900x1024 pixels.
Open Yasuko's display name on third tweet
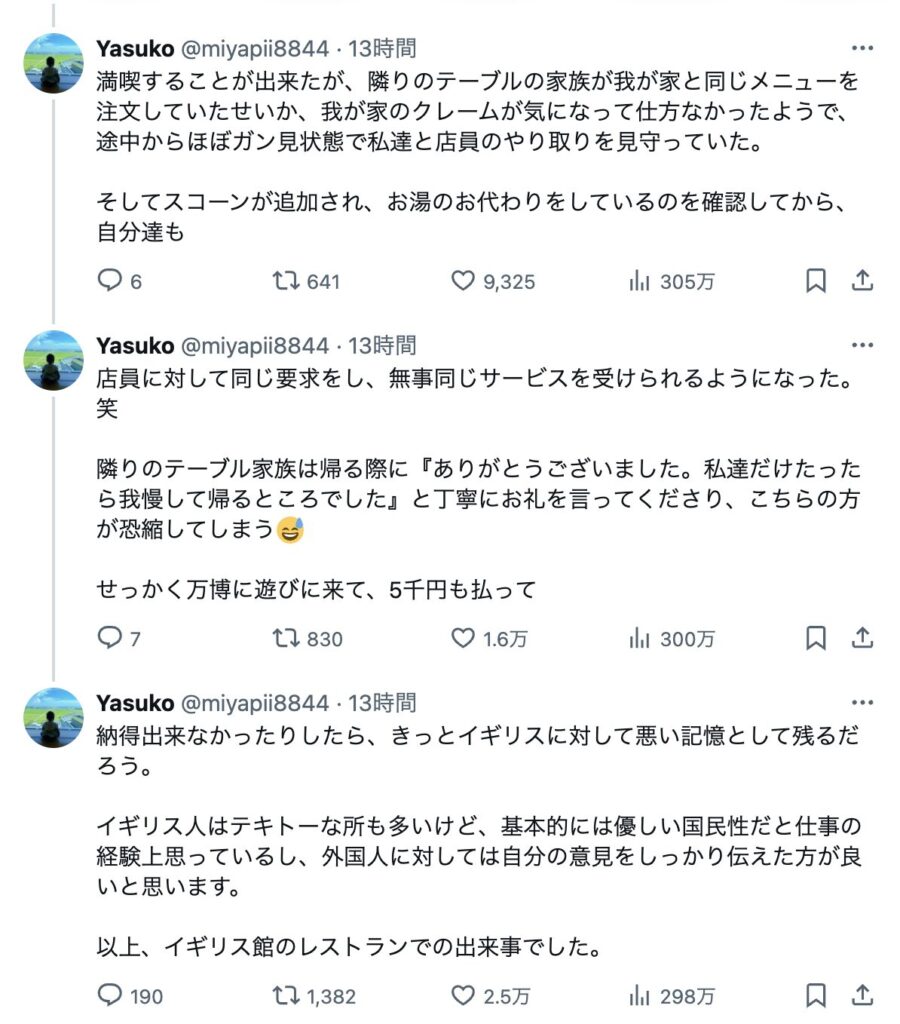coord(135,703)
